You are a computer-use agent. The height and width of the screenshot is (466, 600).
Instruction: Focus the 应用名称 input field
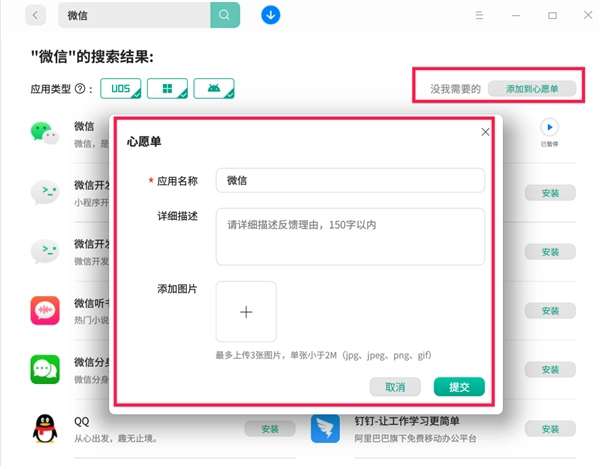(350, 180)
